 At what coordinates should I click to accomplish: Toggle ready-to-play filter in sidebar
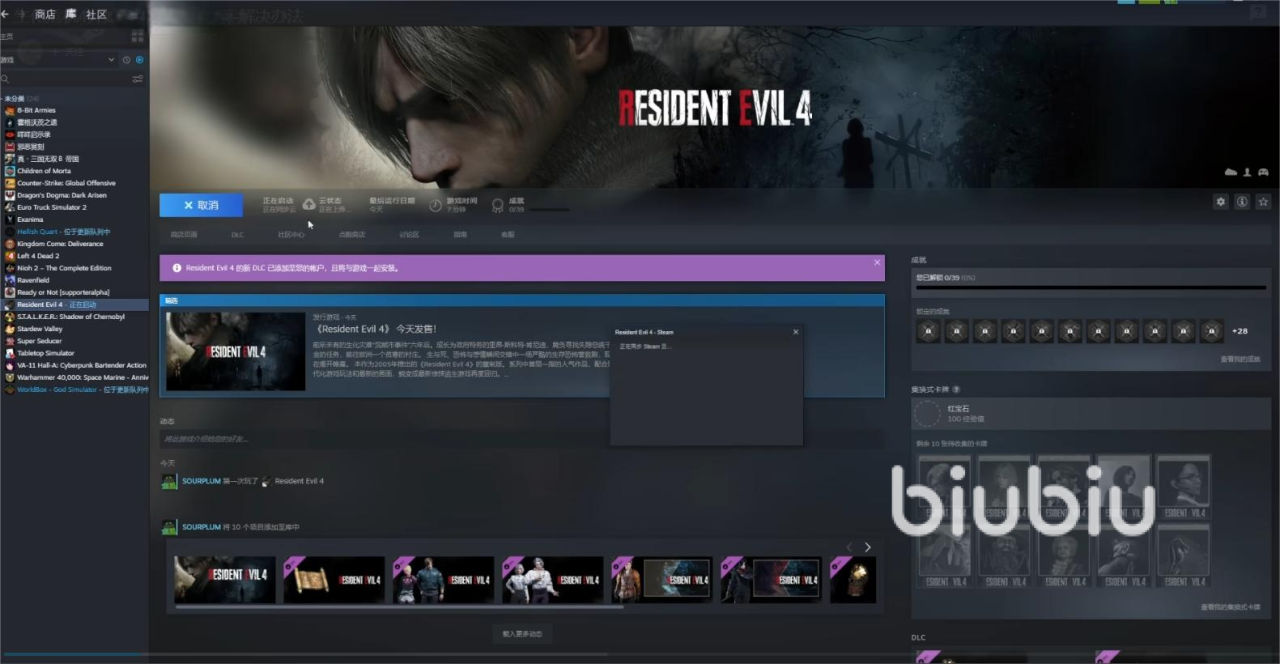pyautogui.click(x=139, y=60)
